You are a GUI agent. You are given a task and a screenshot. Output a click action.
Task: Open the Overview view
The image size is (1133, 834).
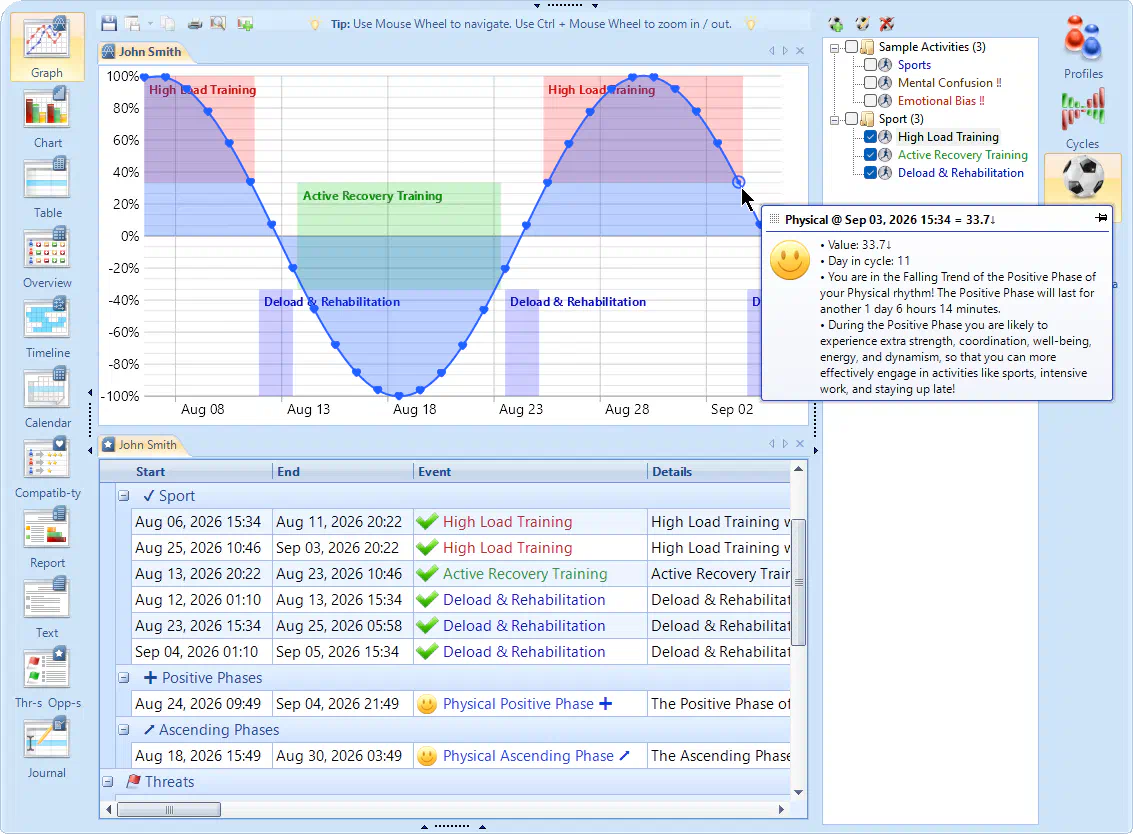coord(47,258)
